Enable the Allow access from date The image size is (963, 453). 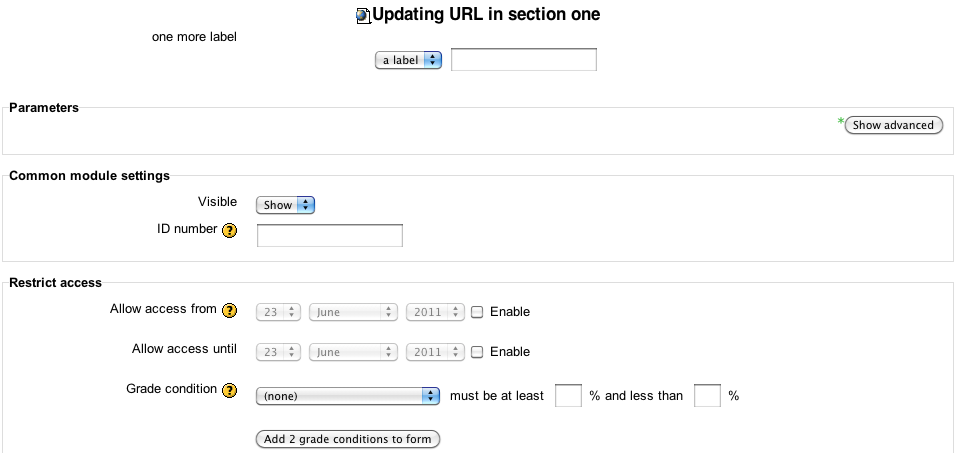coord(477,312)
